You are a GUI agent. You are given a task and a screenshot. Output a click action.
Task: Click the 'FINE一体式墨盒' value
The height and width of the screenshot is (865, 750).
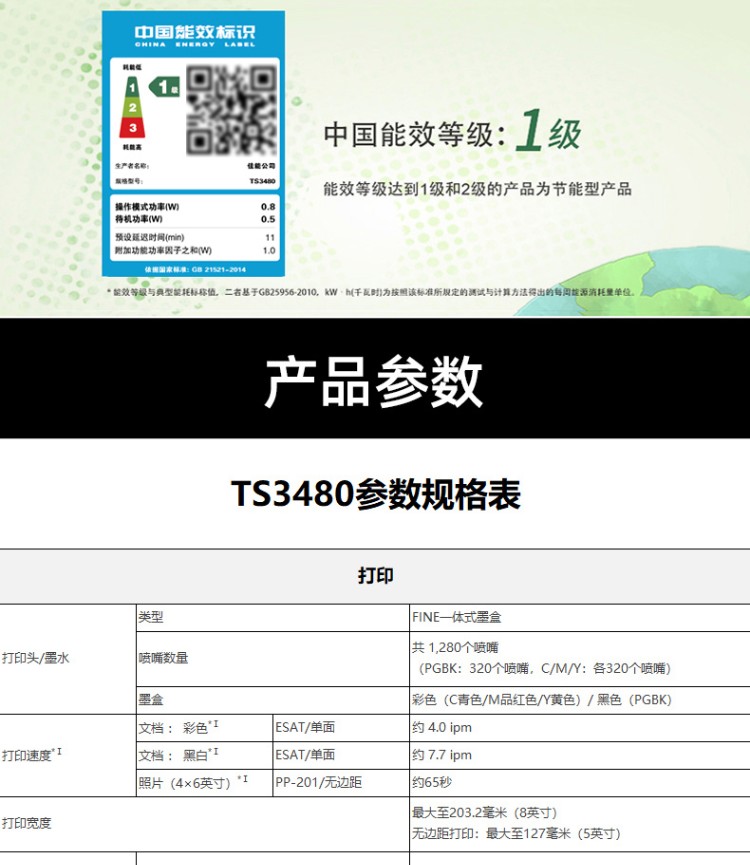(457, 617)
